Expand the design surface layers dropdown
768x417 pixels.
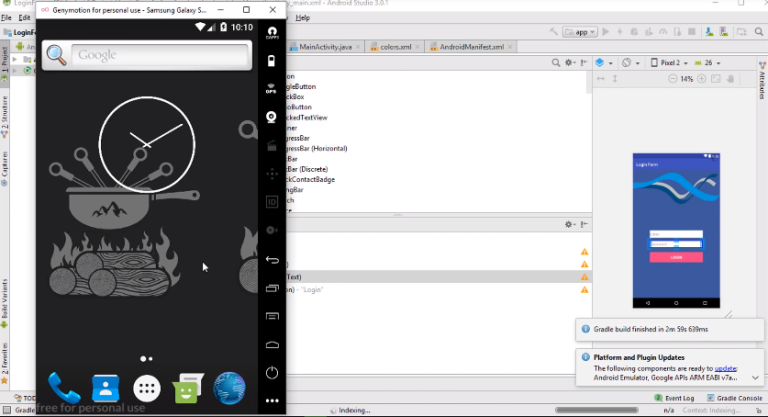point(603,62)
